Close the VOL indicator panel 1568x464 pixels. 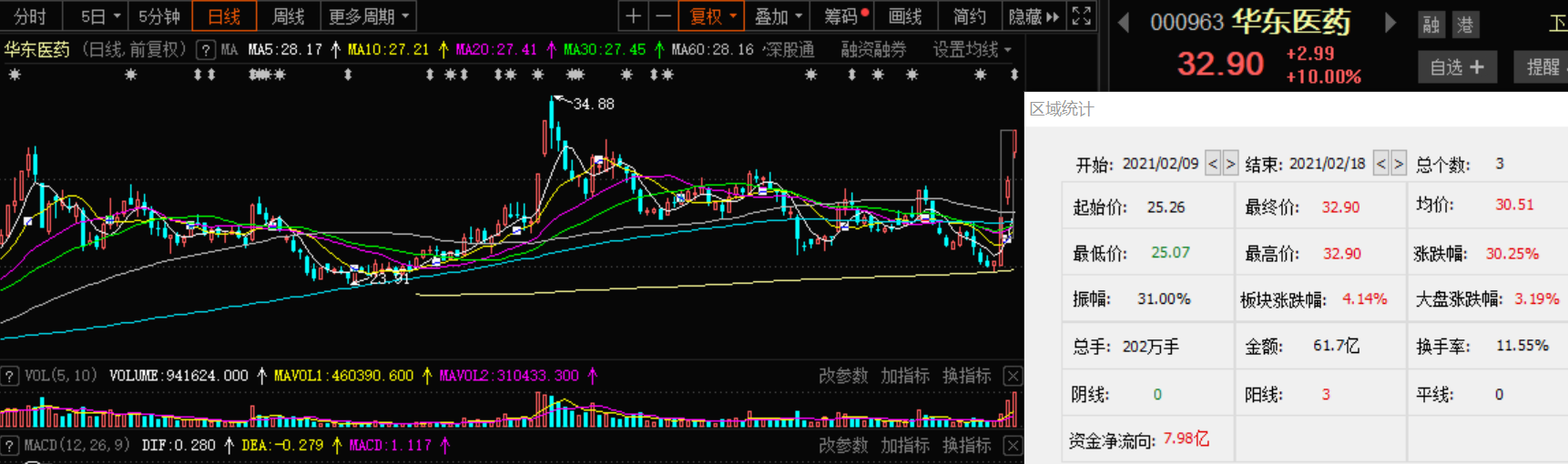tap(1013, 376)
